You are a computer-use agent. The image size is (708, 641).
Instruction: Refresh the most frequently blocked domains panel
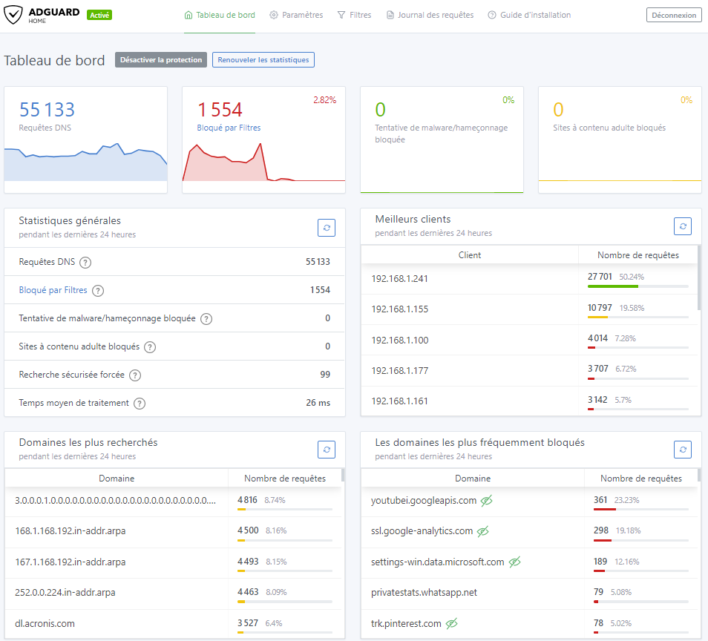click(x=682, y=450)
